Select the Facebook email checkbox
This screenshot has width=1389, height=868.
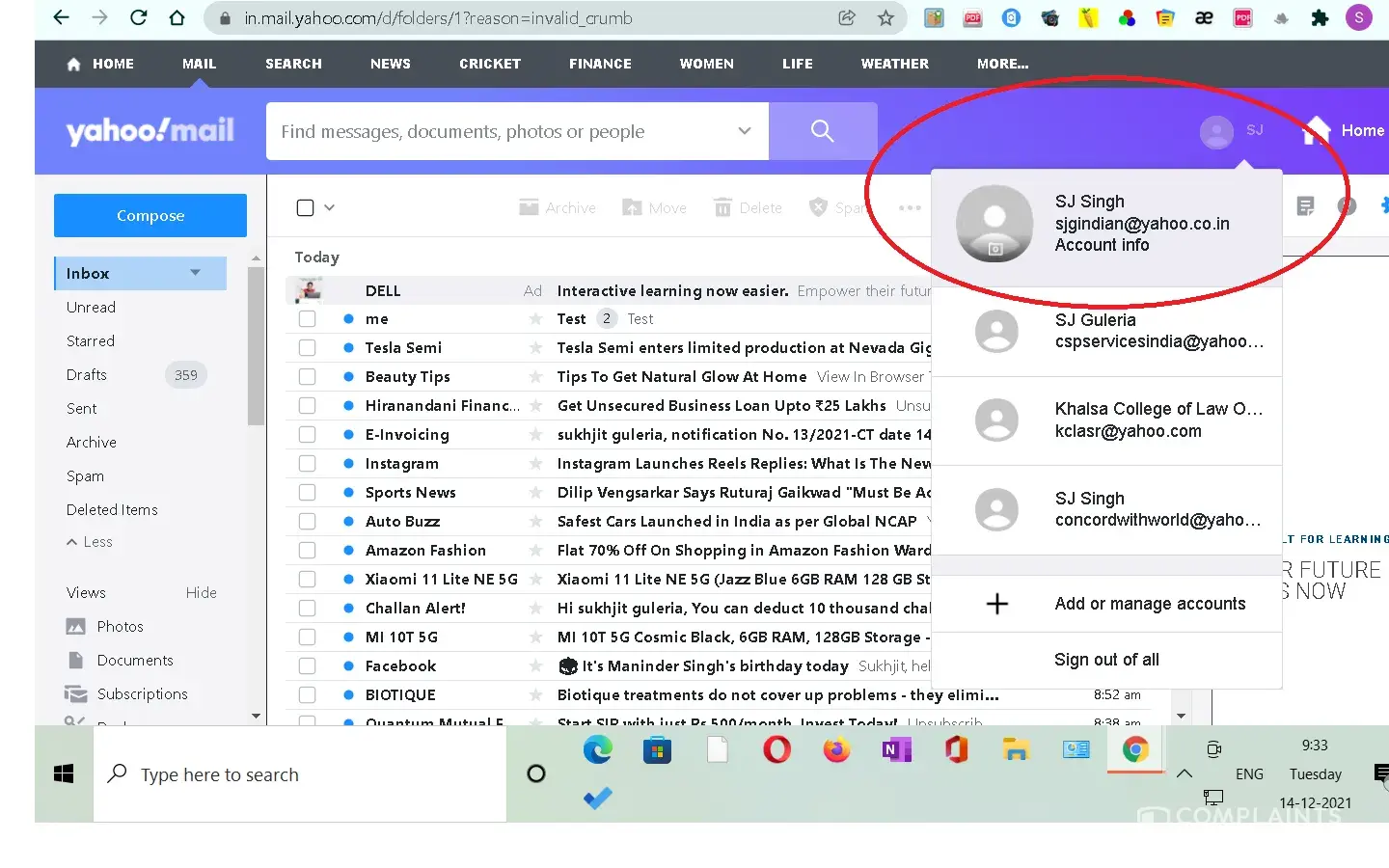307,666
